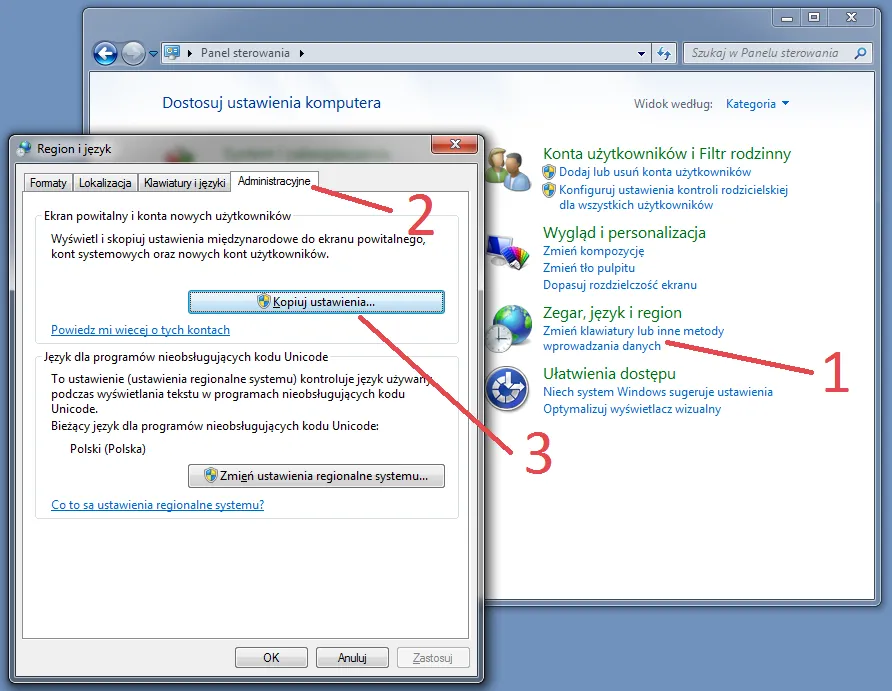Screen dimensions: 892x691
Task: Open the 'Kategoria' view dropdown
Action: 757,104
